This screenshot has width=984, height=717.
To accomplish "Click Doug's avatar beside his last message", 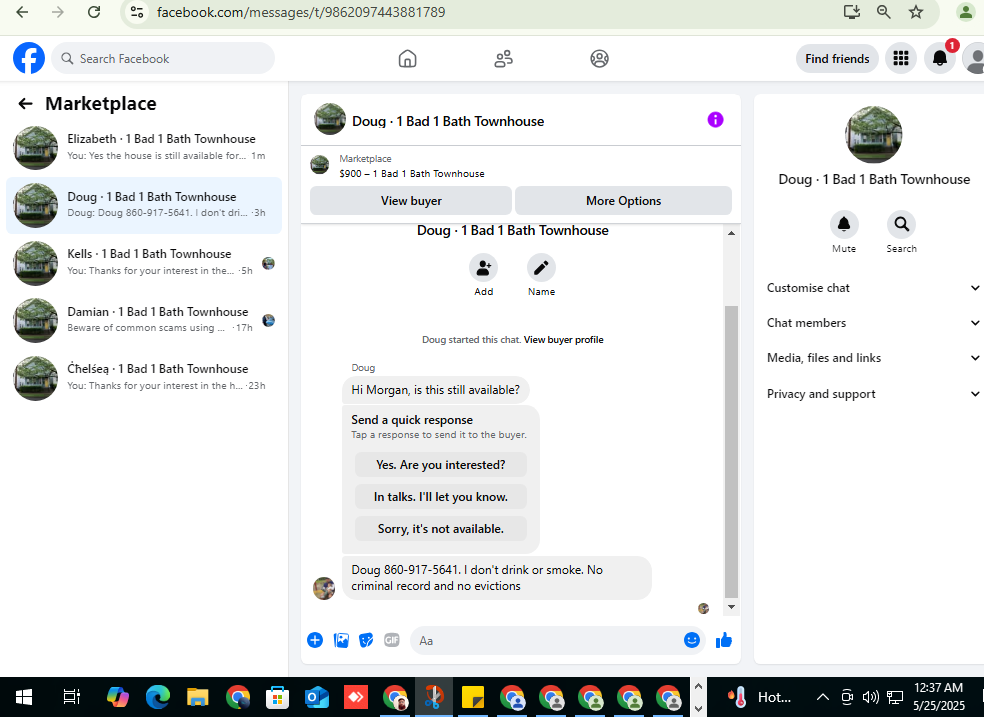I will click(324, 588).
